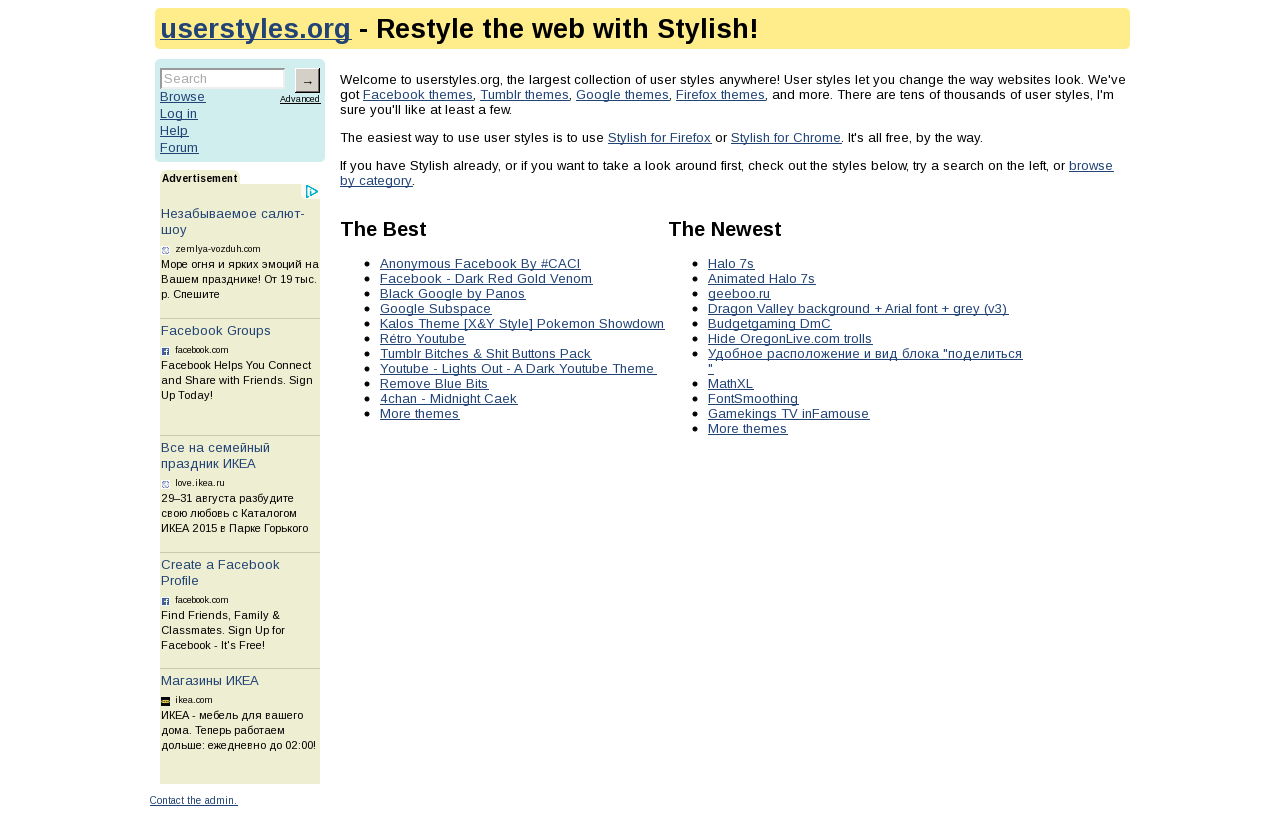Open Anonymous Facebook By #CACI style
Viewport: 1280px width, 816px height.
480,264
